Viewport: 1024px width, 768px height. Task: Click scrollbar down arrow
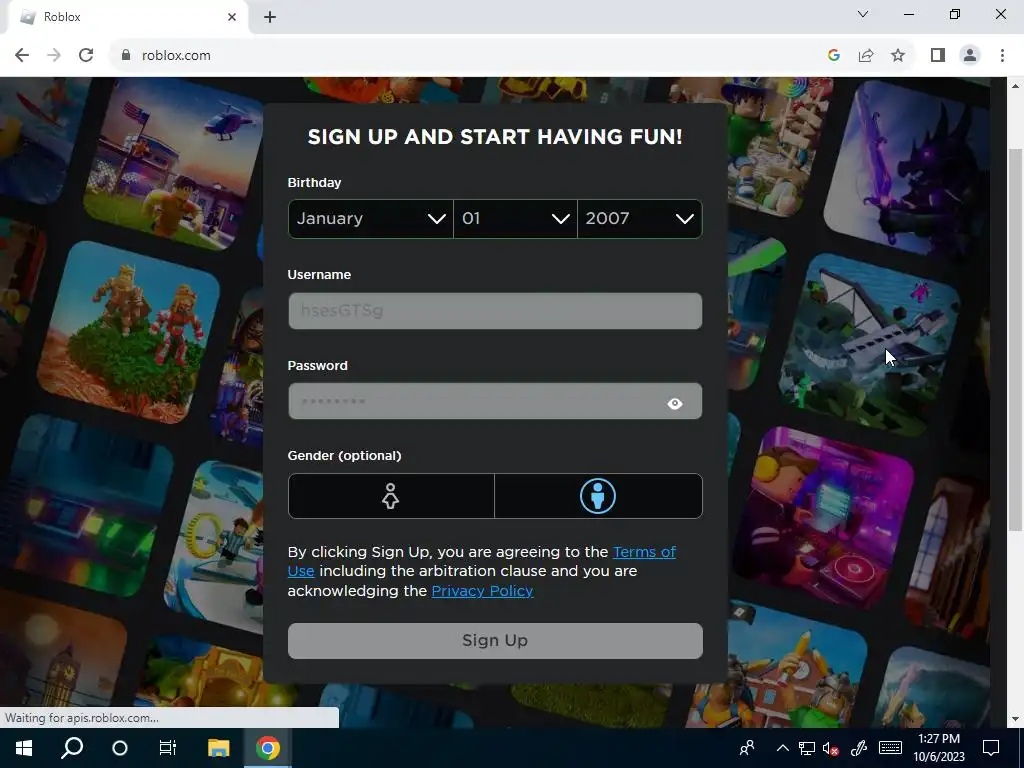1016,719
